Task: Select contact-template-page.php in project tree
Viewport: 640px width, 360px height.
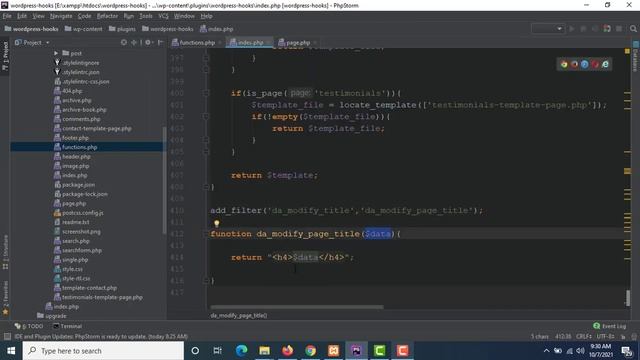Action: (x=97, y=128)
